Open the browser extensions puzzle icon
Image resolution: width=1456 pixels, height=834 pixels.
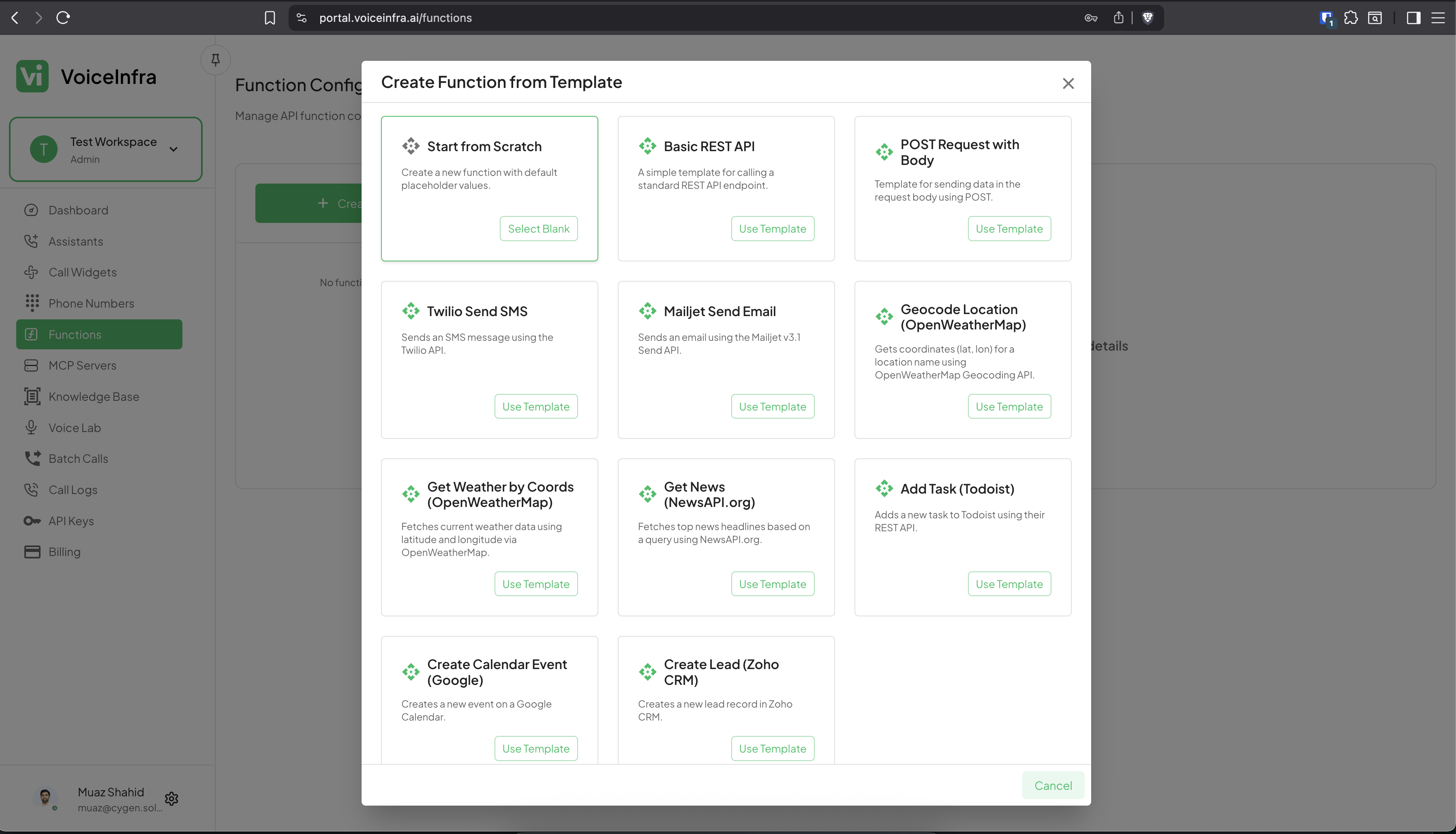1351,18
